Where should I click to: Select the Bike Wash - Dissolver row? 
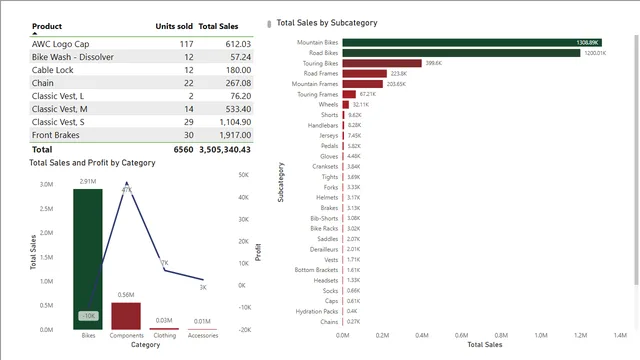click(141, 57)
